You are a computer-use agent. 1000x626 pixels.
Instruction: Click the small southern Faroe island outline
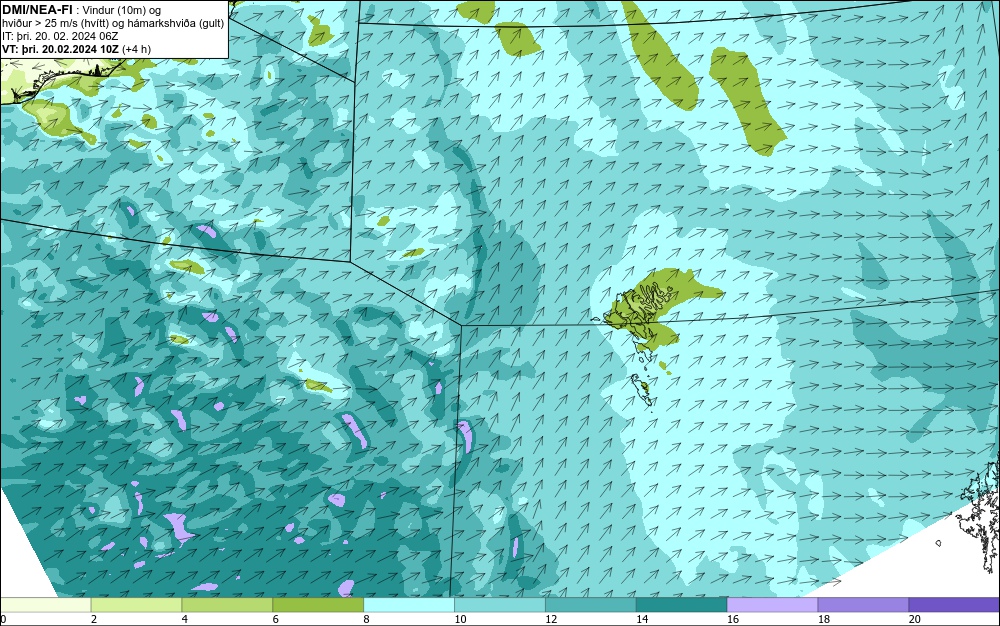(x=642, y=389)
